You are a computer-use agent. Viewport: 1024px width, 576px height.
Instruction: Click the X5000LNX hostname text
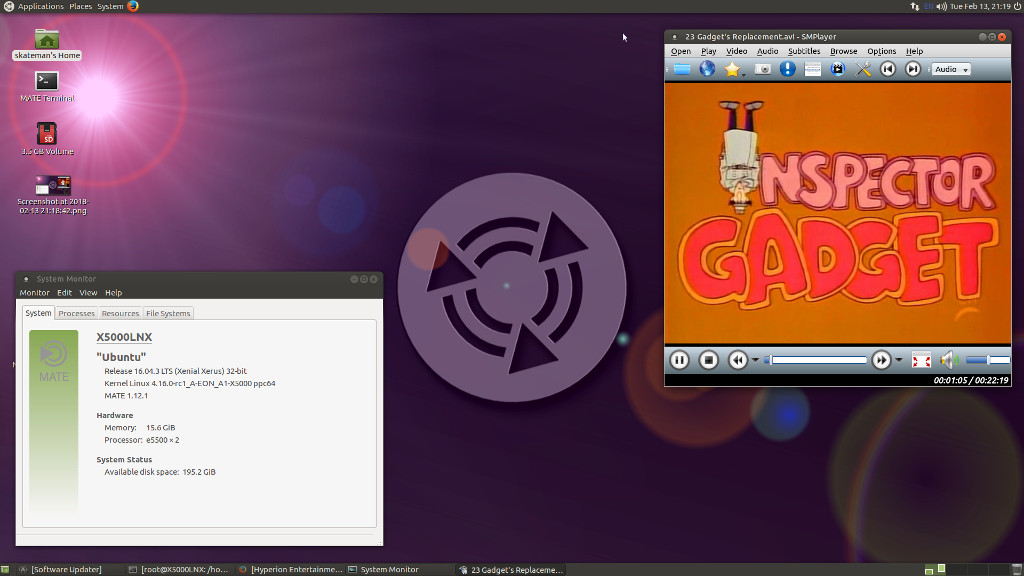click(124, 337)
